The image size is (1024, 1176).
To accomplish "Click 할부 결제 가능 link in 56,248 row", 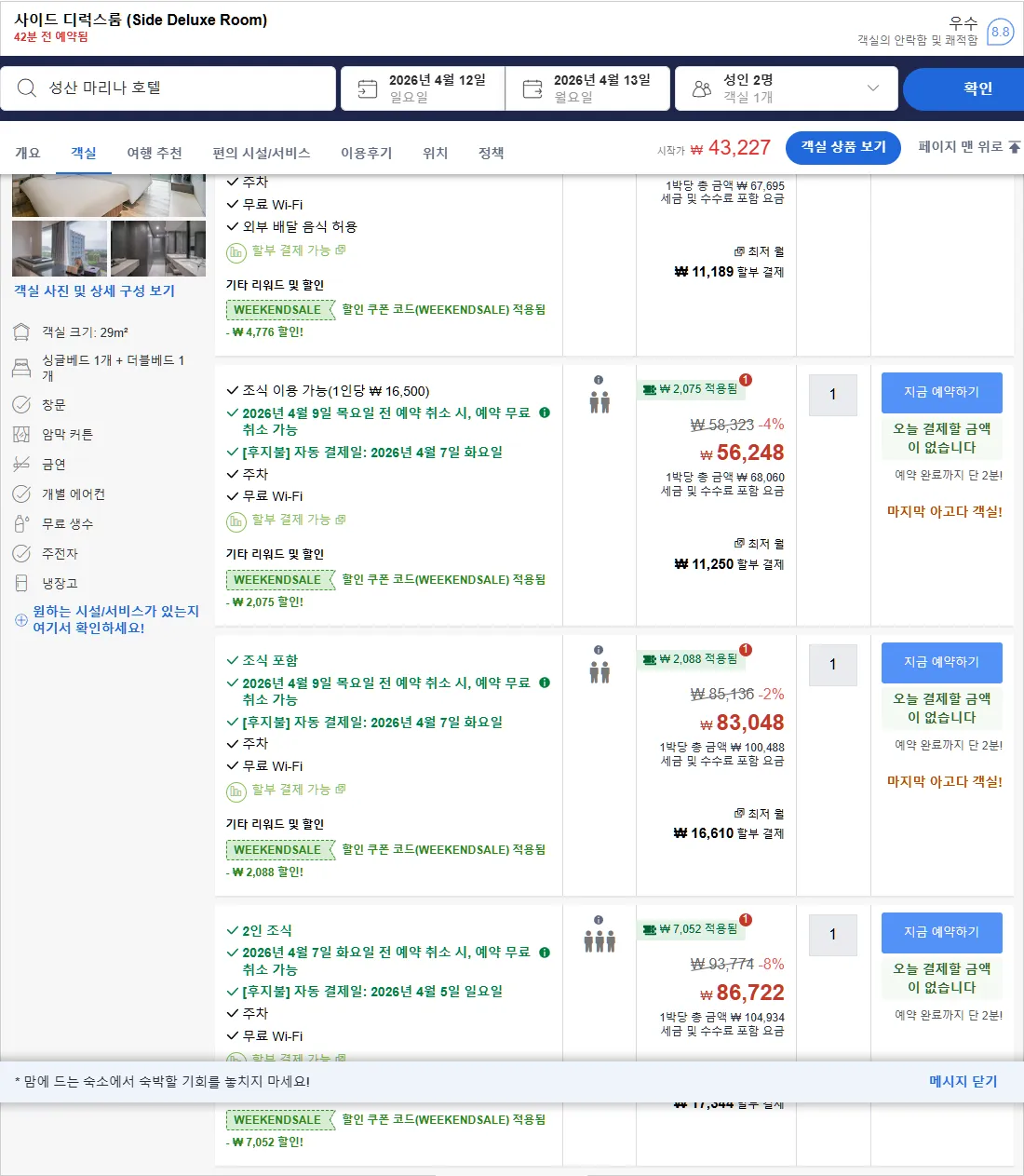I will point(291,520).
